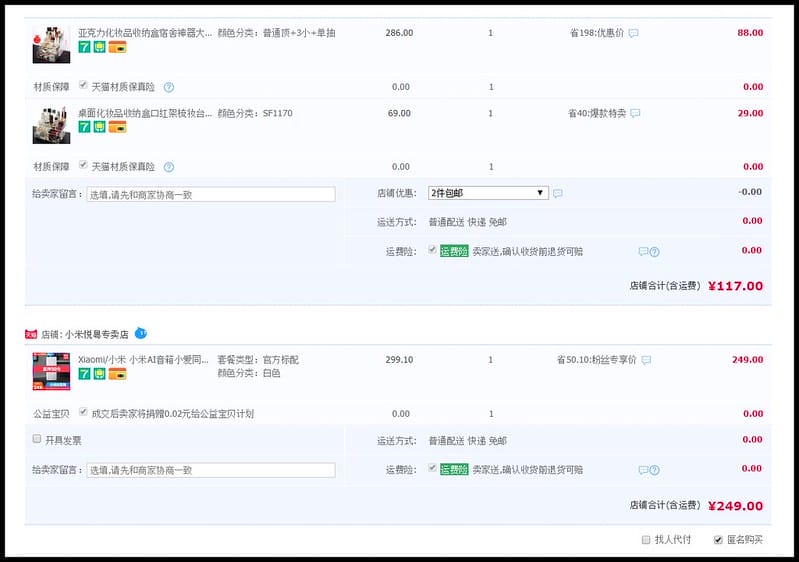Click the comment bubble next to 省40:爆款特卖
799x562 pixels.
(635, 113)
